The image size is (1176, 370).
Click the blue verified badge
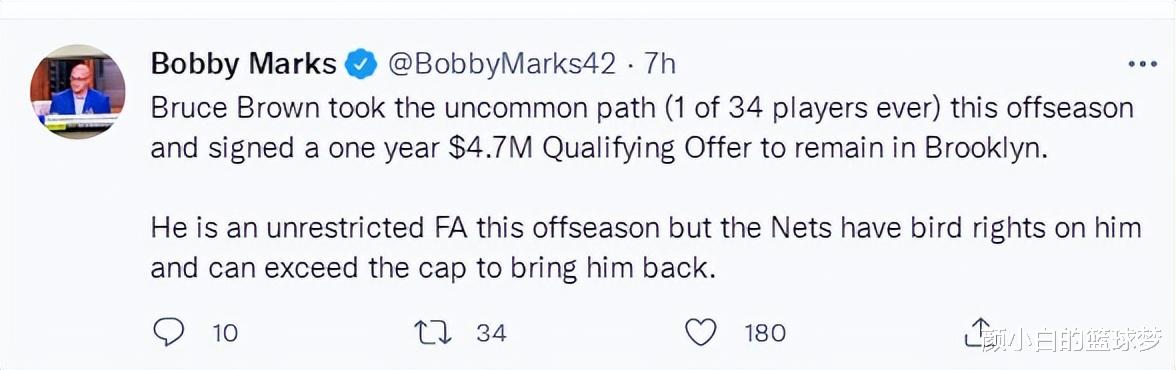coord(360,64)
